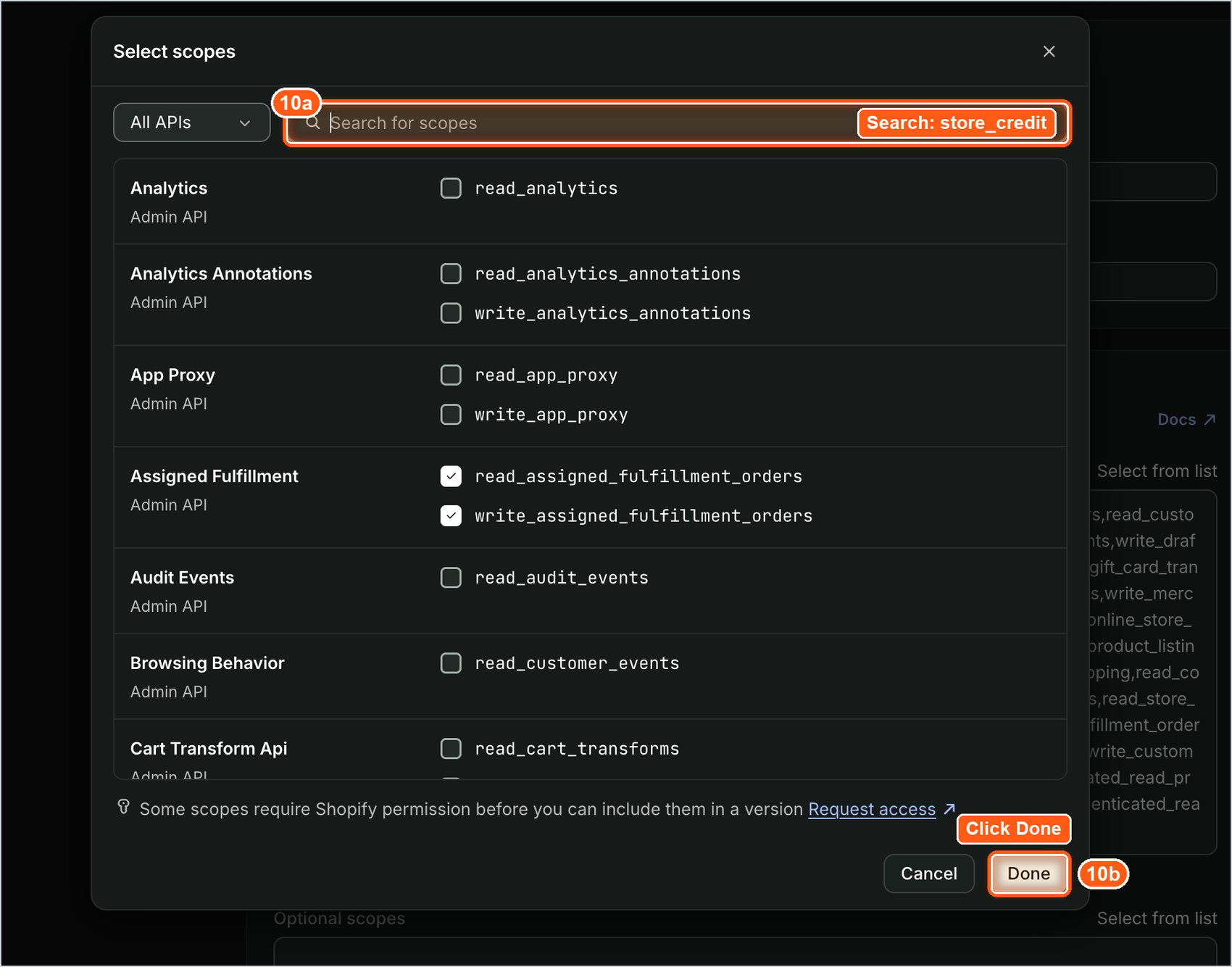
Task: Enable the read_analytics scope
Action: click(451, 188)
